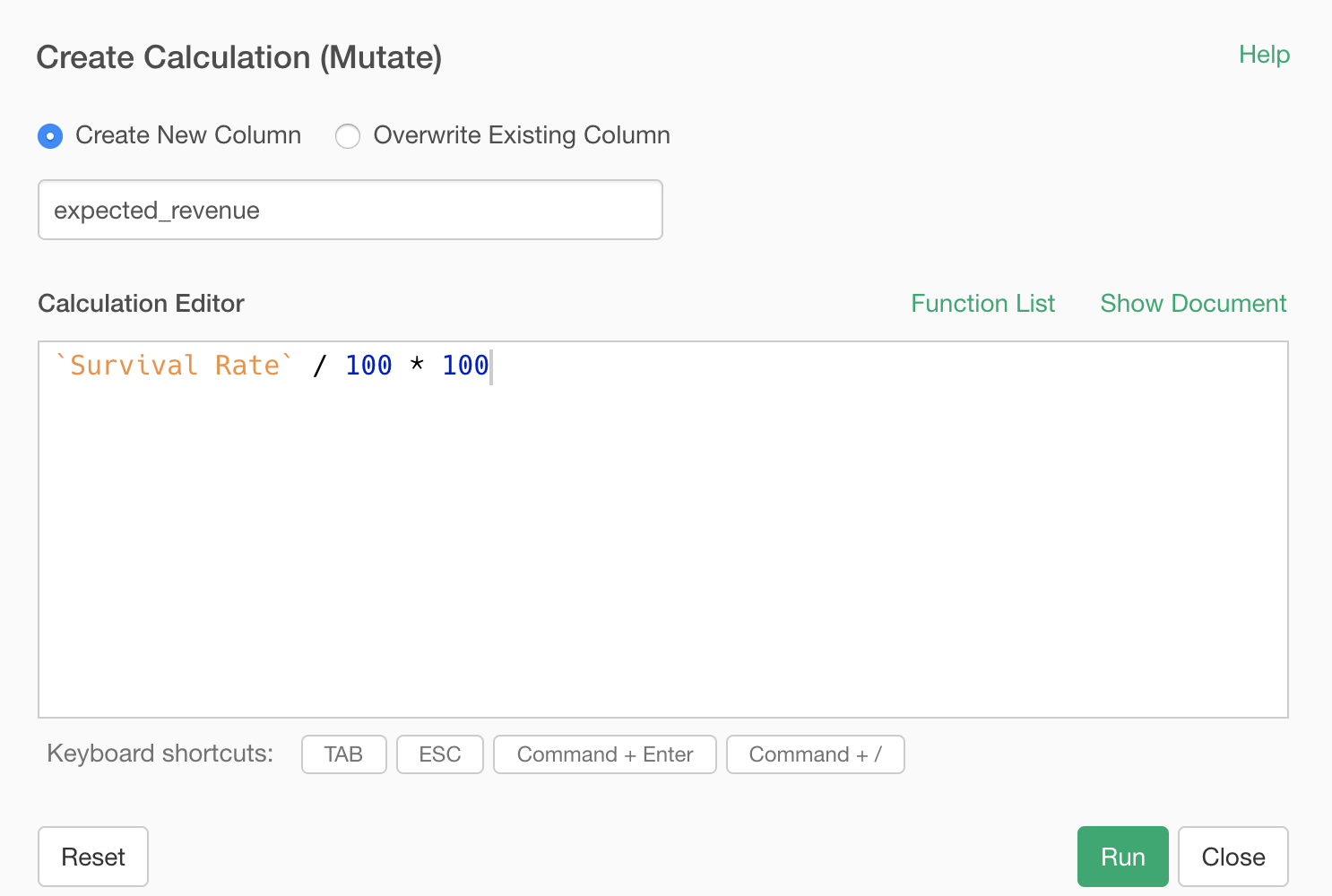
Task: Select the Create New Column radio button
Action: pyautogui.click(x=50, y=136)
